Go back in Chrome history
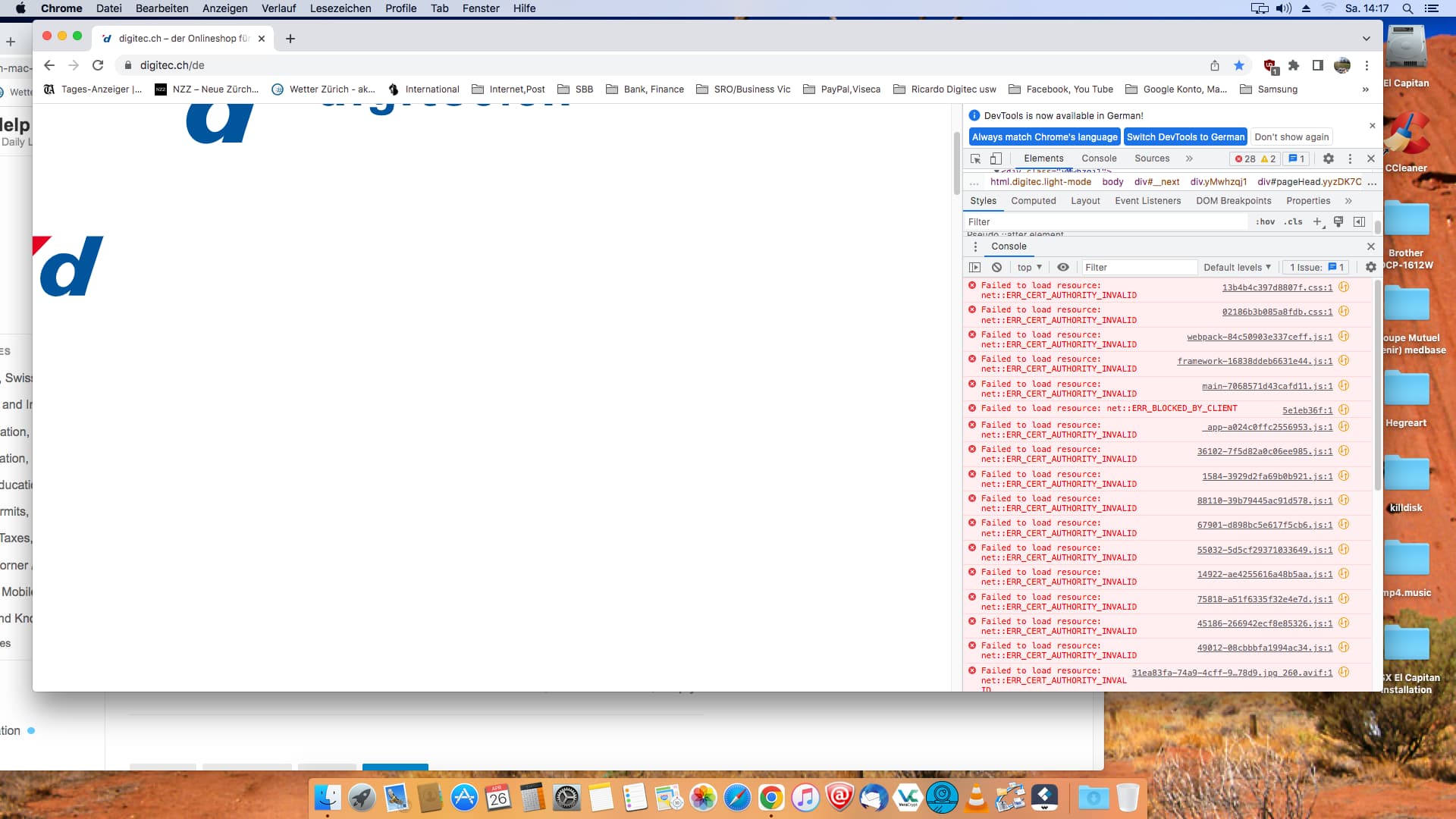 pos(49,65)
